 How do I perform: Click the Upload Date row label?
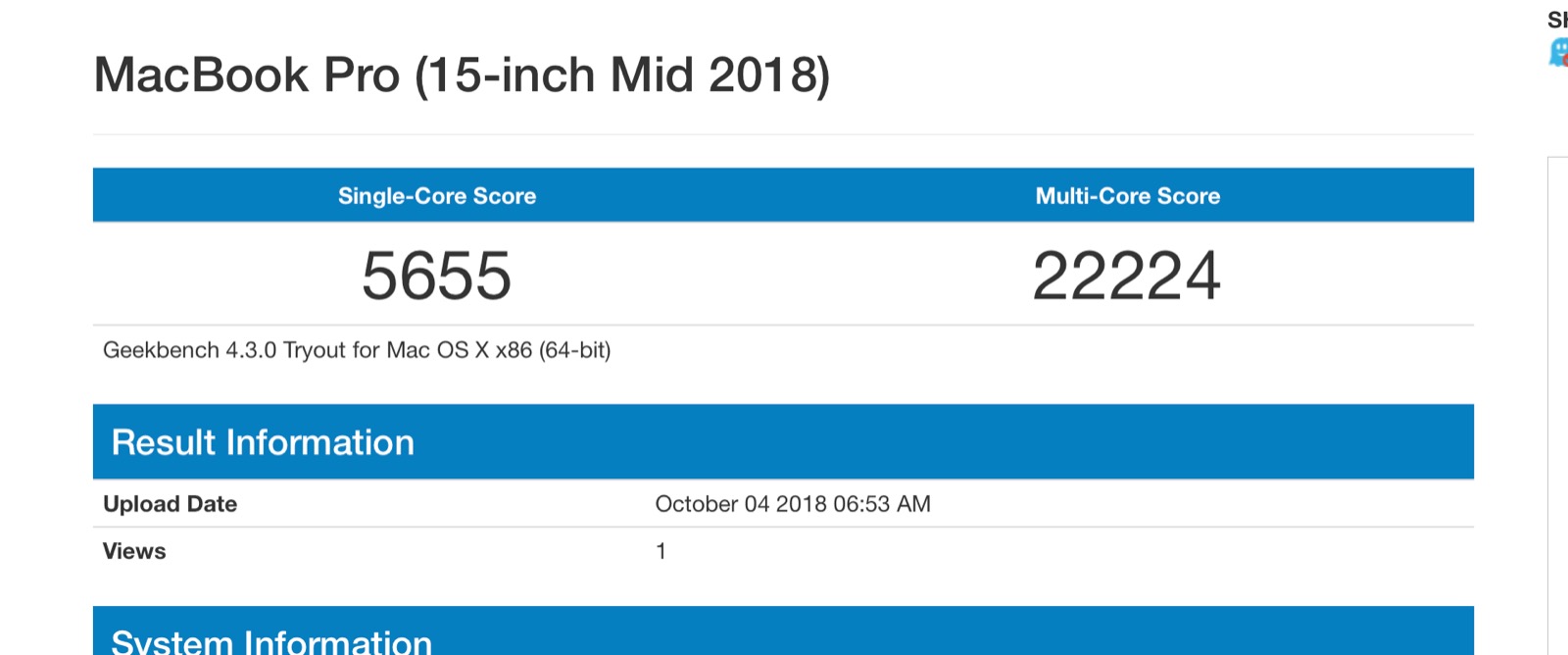pyautogui.click(x=171, y=504)
